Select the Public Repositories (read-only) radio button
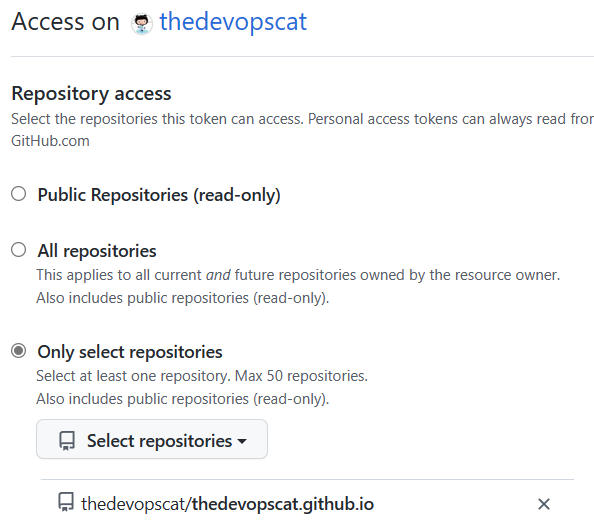This screenshot has height=529, width=594. click(19, 194)
